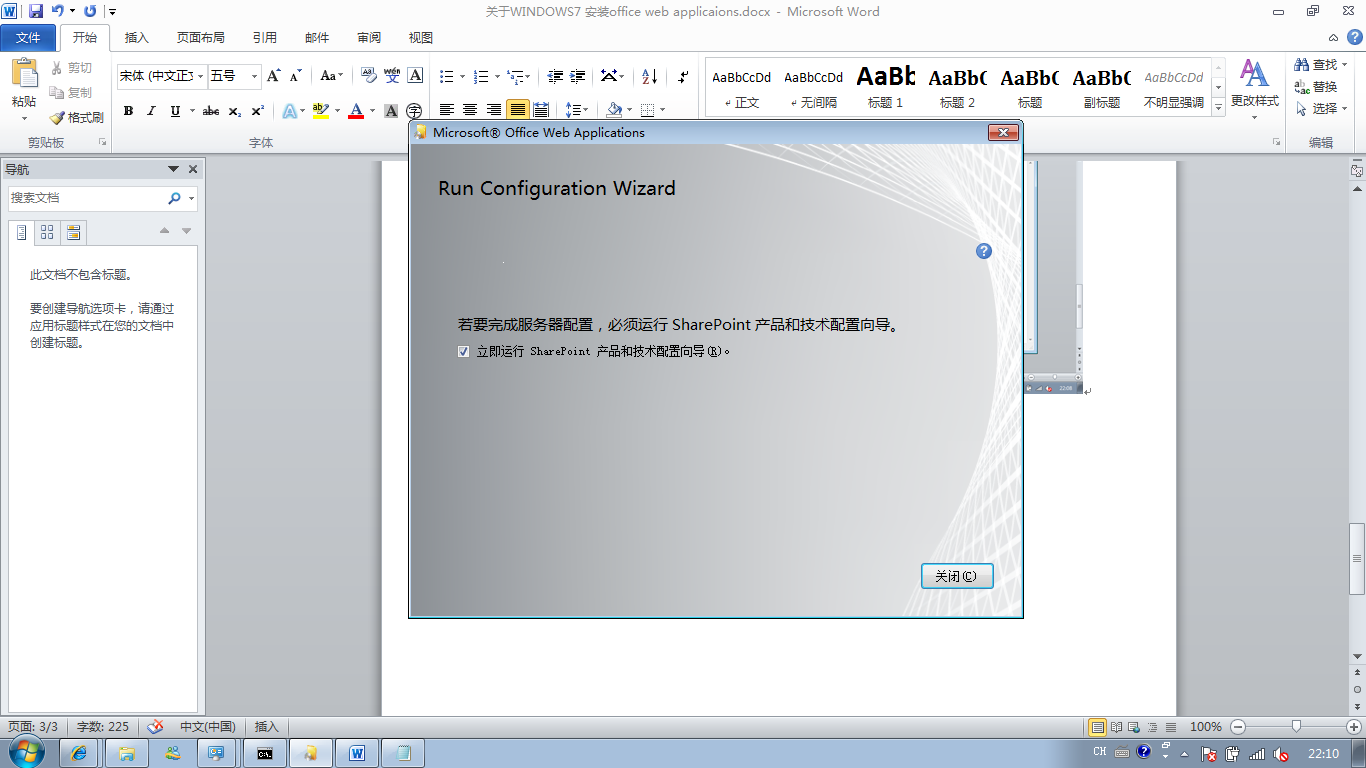Click the 关闭(C) button in the wizard
Viewport: 1366px width, 768px height.
click(957, 576)
